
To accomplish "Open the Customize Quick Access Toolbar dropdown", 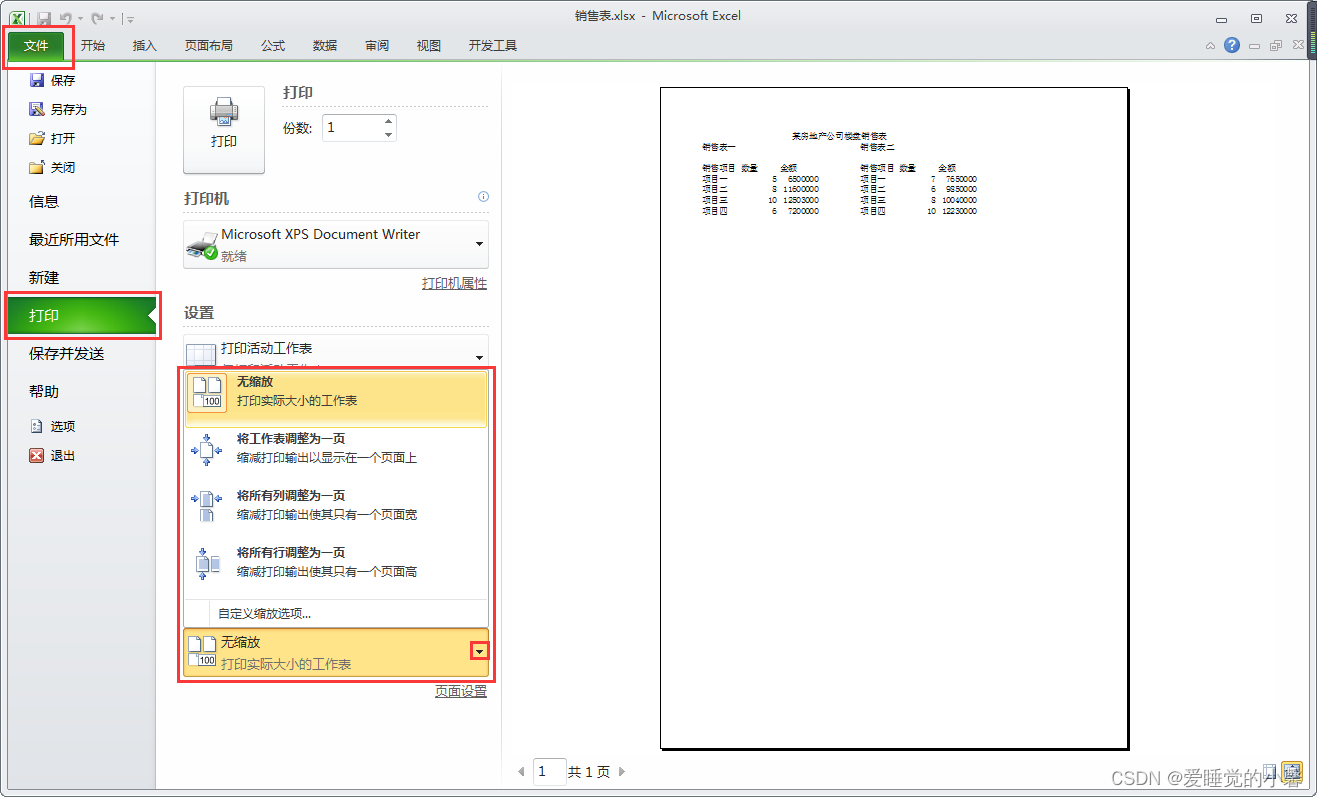I will click(x=131, y=19).
